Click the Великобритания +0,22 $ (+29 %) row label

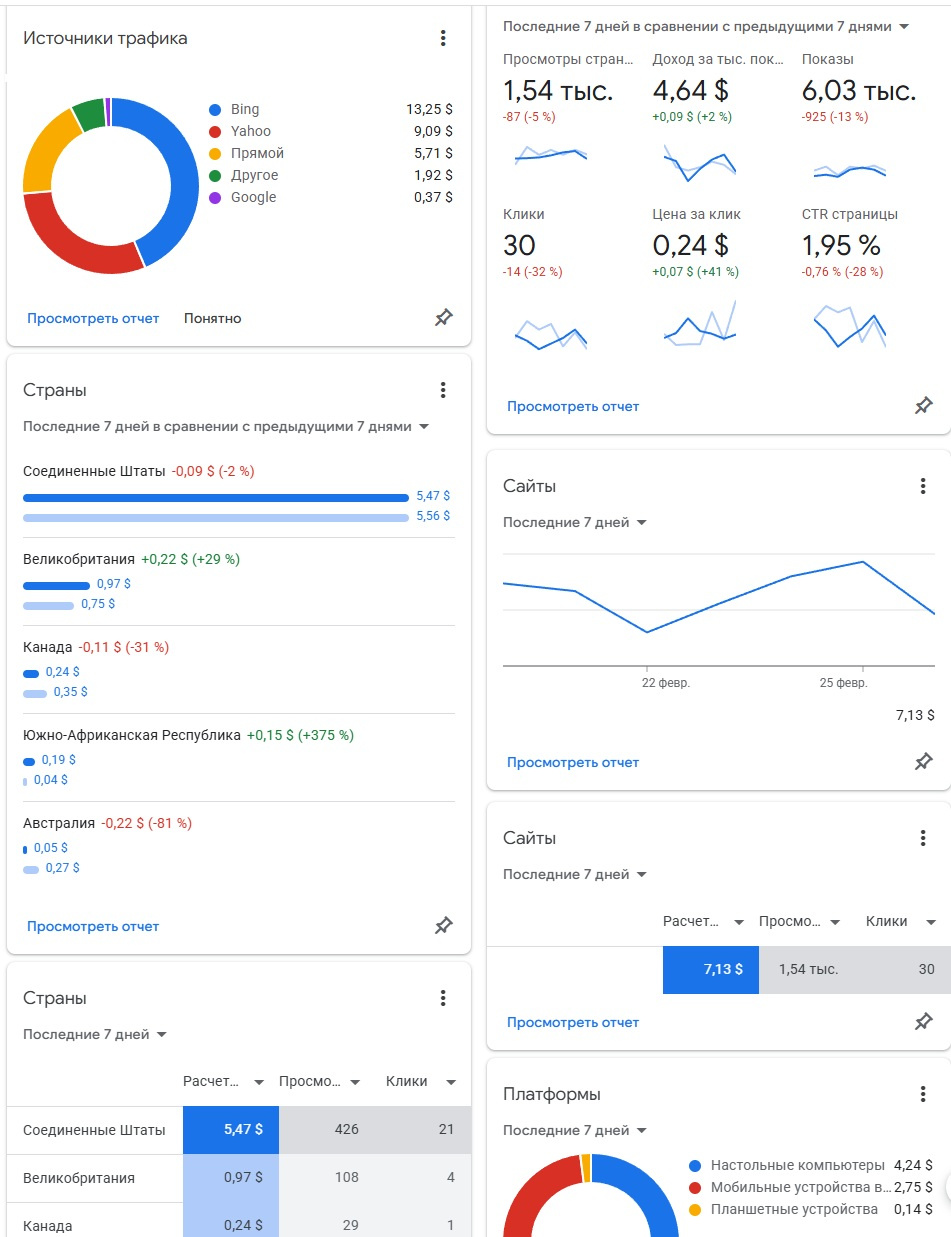pos(131,559)
